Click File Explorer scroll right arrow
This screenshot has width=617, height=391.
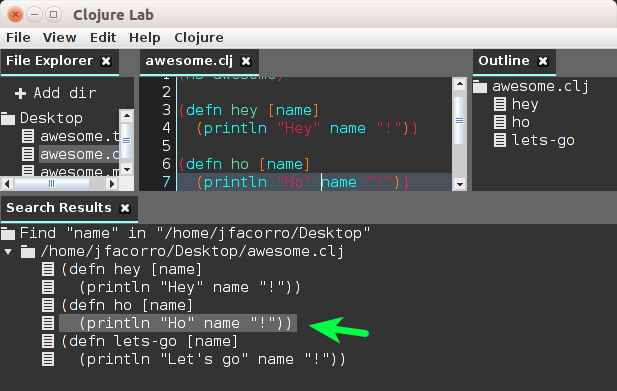click(112, 184)
